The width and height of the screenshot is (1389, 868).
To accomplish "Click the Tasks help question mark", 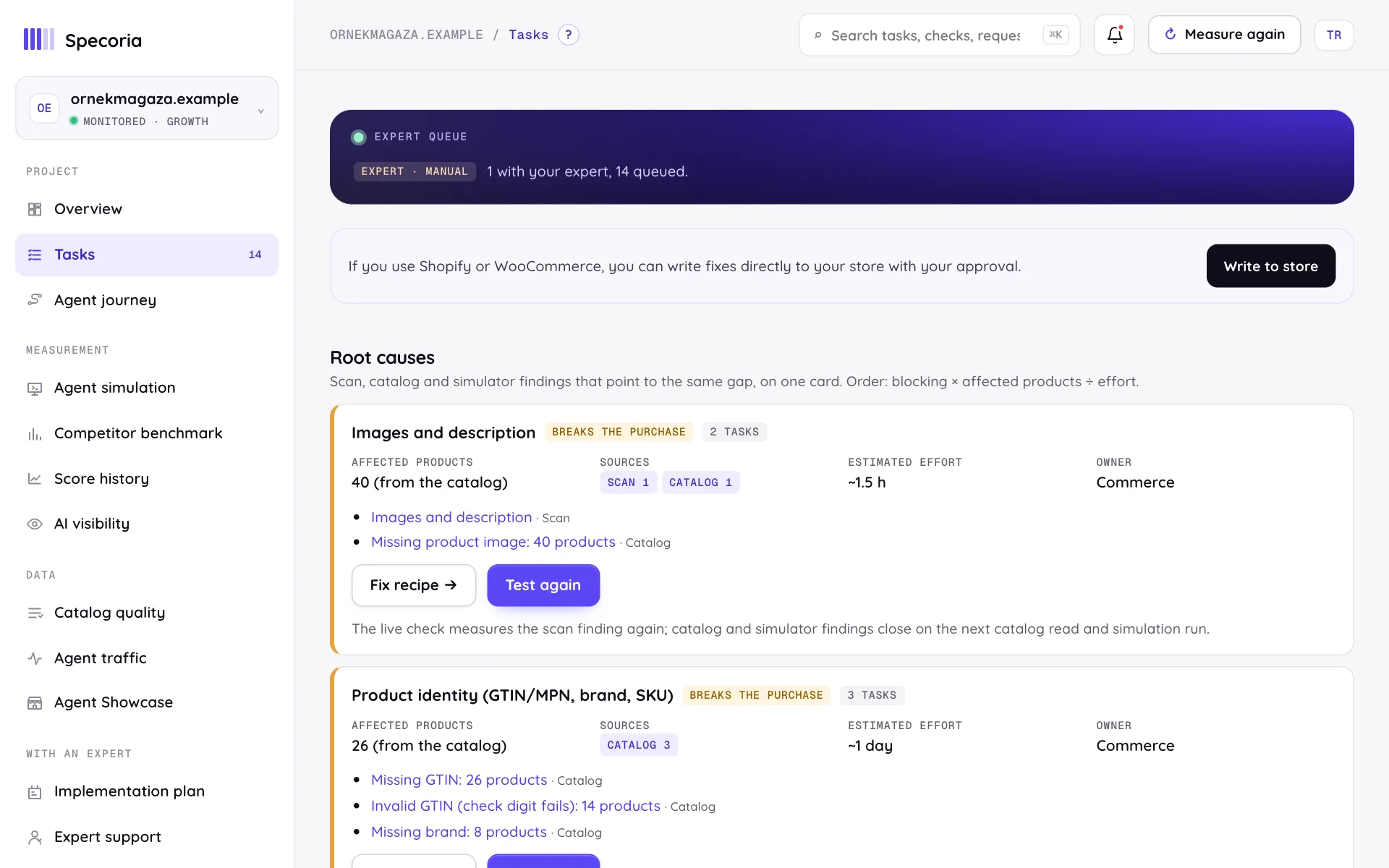I will [569, 35].
